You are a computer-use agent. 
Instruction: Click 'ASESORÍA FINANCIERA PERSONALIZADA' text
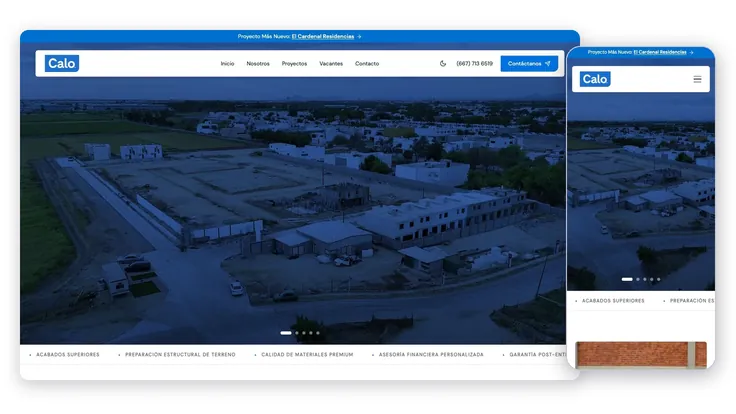click(x=431, y=354)
